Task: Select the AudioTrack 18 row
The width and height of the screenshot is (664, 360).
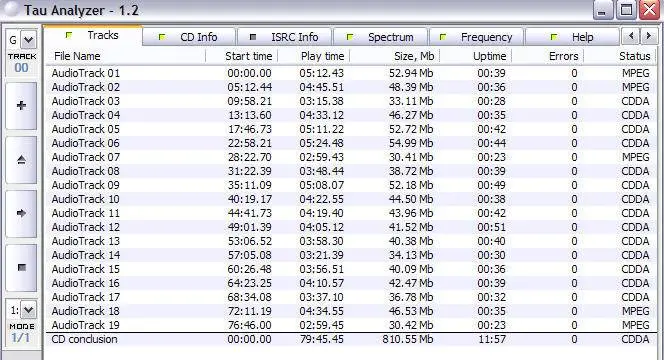Action: [x=351, y=311]
